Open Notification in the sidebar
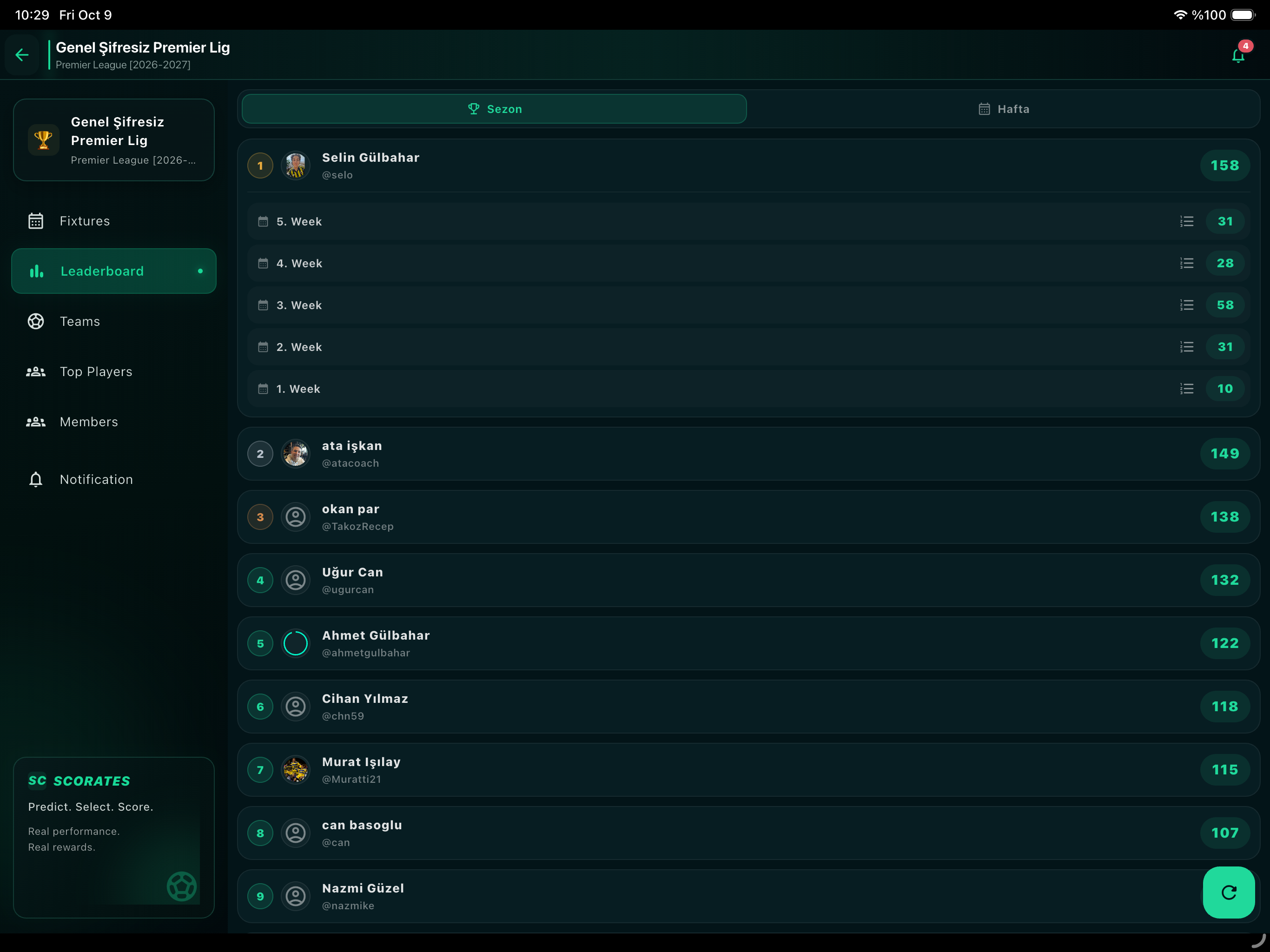The width and height of the screenshot is (1270, 952). [114, 479]
